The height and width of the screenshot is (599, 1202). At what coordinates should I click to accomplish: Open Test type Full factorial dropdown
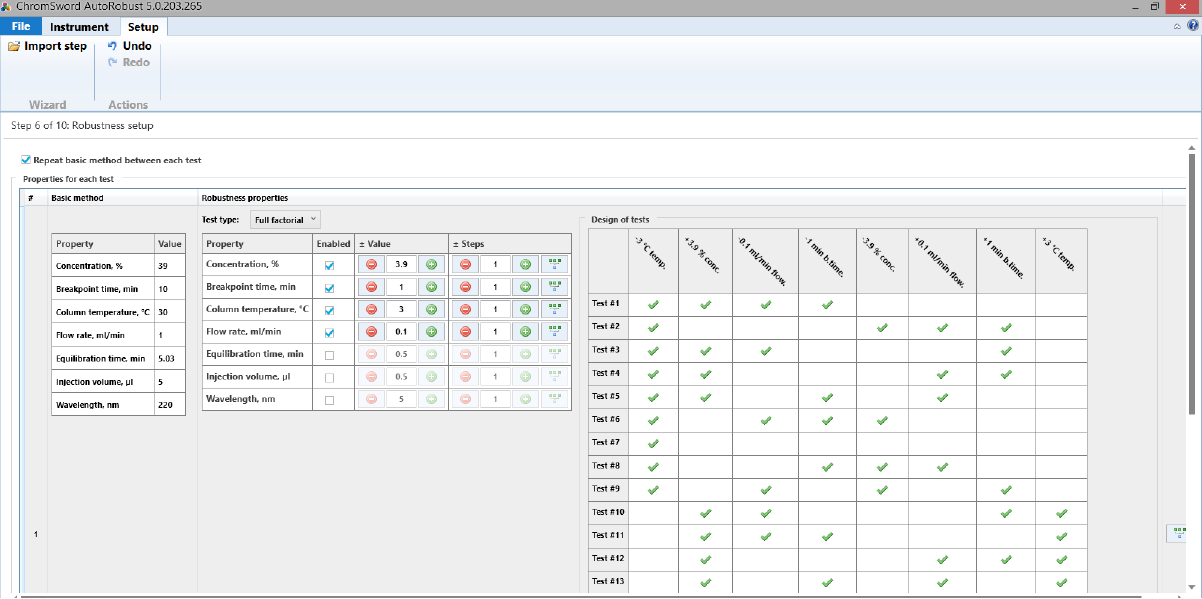[285, 219]
